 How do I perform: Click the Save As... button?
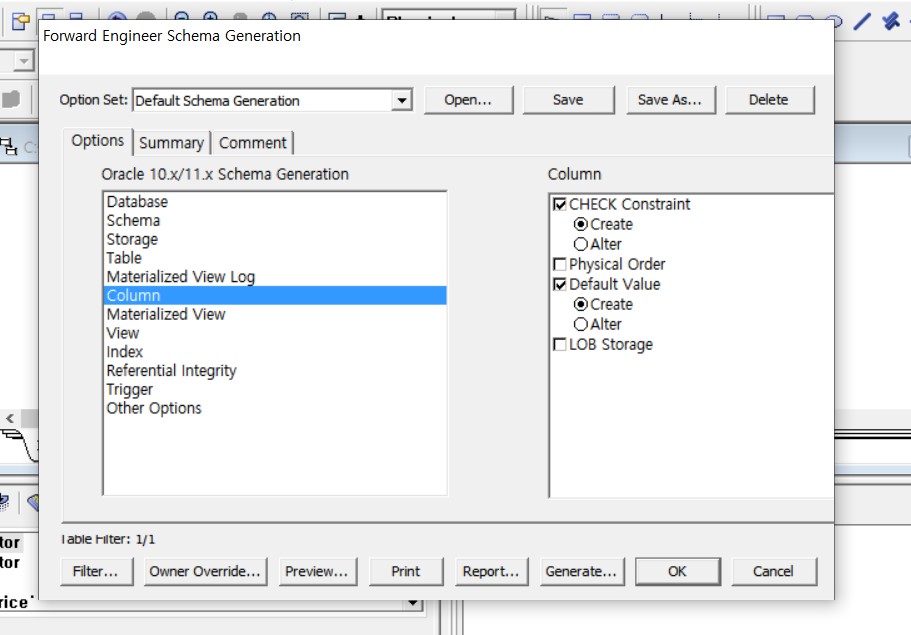tap(670, 100)
